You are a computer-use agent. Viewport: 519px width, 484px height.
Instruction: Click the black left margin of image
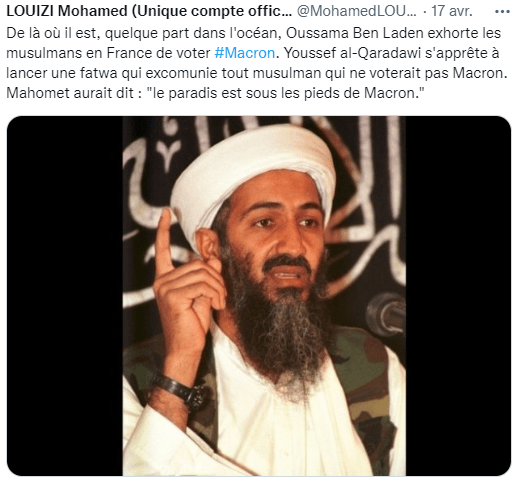pyautogui.click(x=65, y=296)
